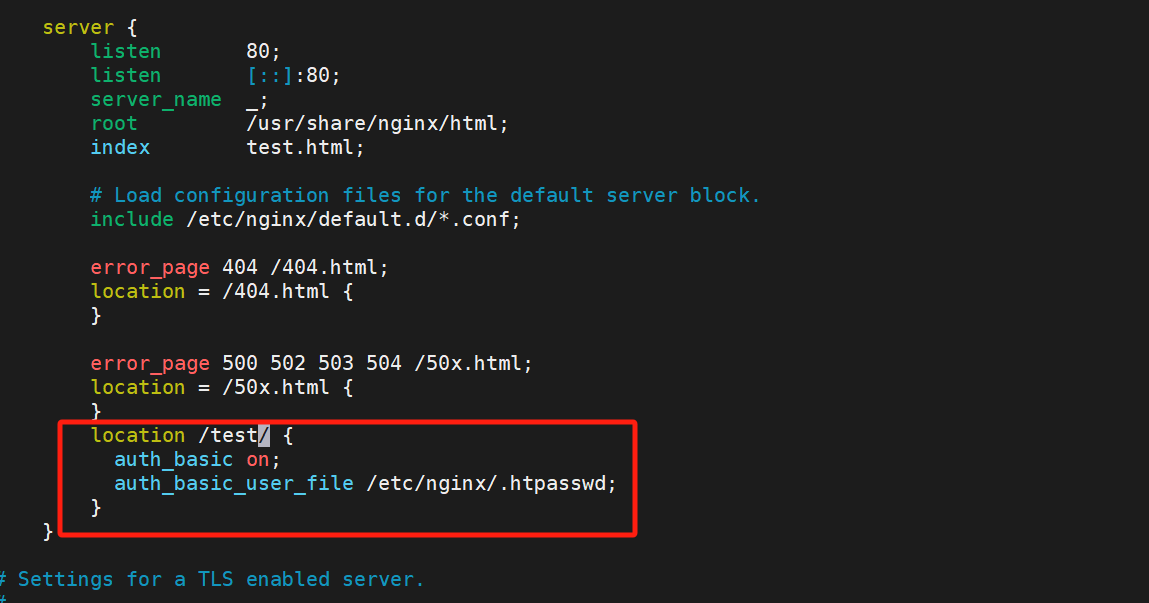Image resolution: width=1149 pixels, height=603 pixels.
Task: Click the 'include' directive keyword
Action: [x=132, y=219]
